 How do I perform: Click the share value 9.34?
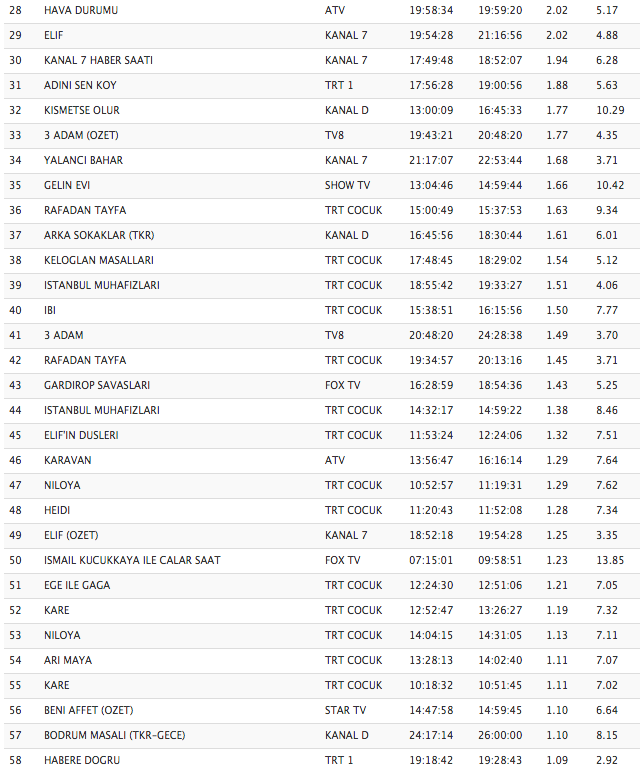click(607, 211)
